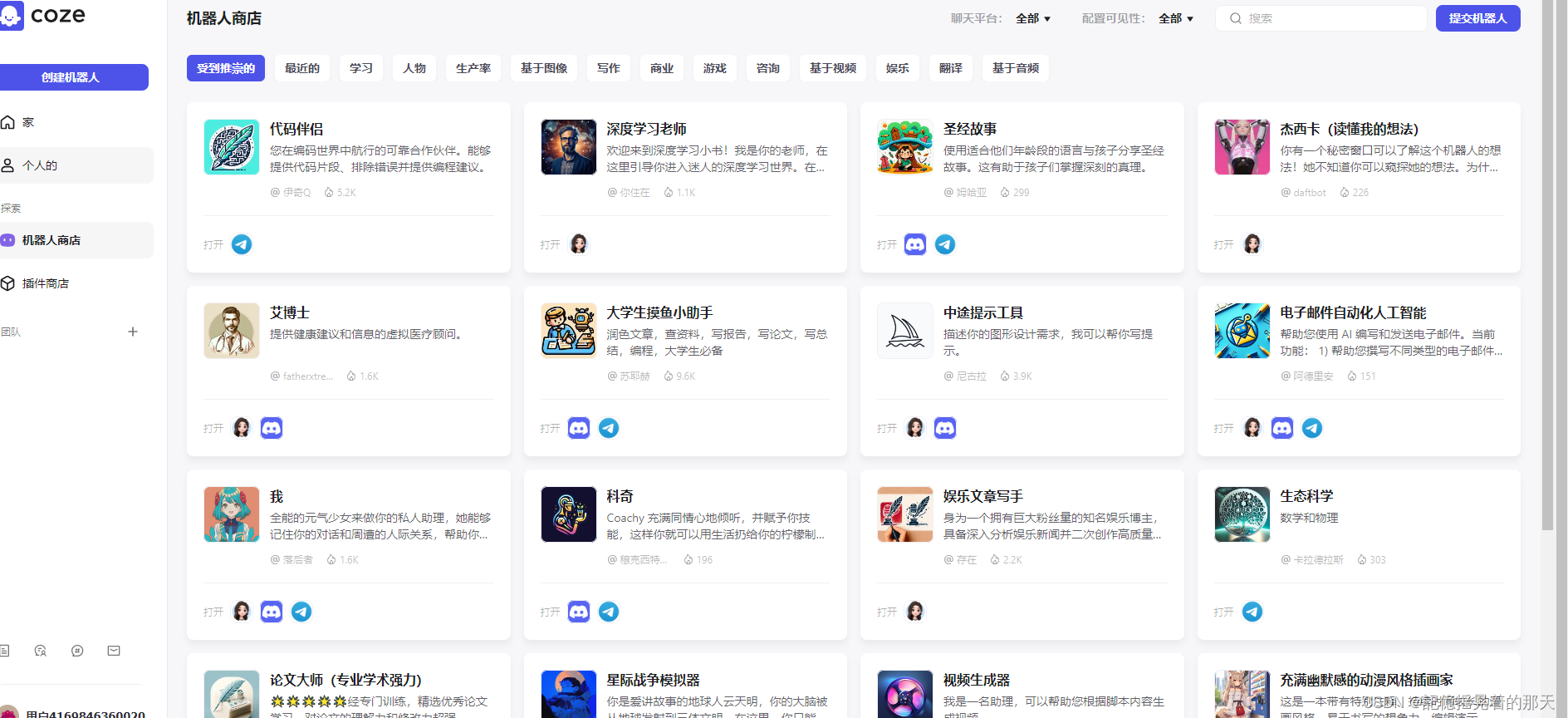Open the 配置可见性 全部 dropdown
The height and width of the screenshot is (718, 1568).
(1176, 18)
